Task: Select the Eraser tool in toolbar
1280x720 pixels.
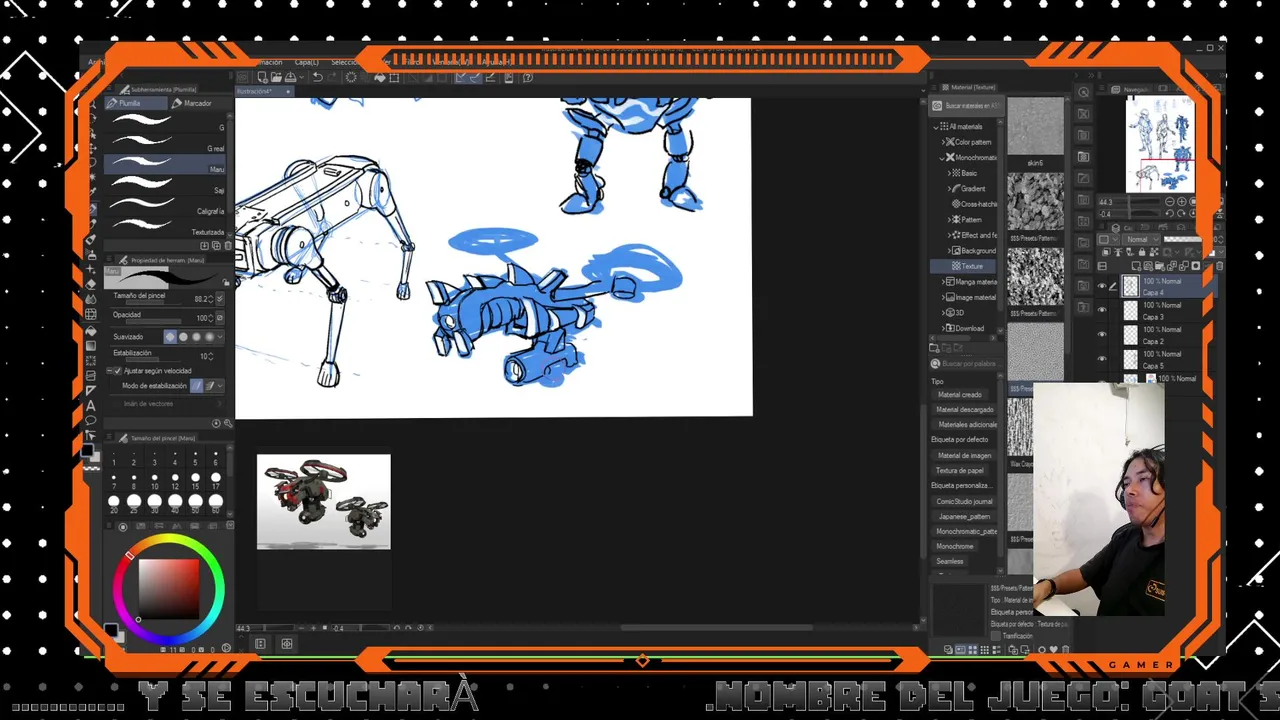Action: (91, 284)
